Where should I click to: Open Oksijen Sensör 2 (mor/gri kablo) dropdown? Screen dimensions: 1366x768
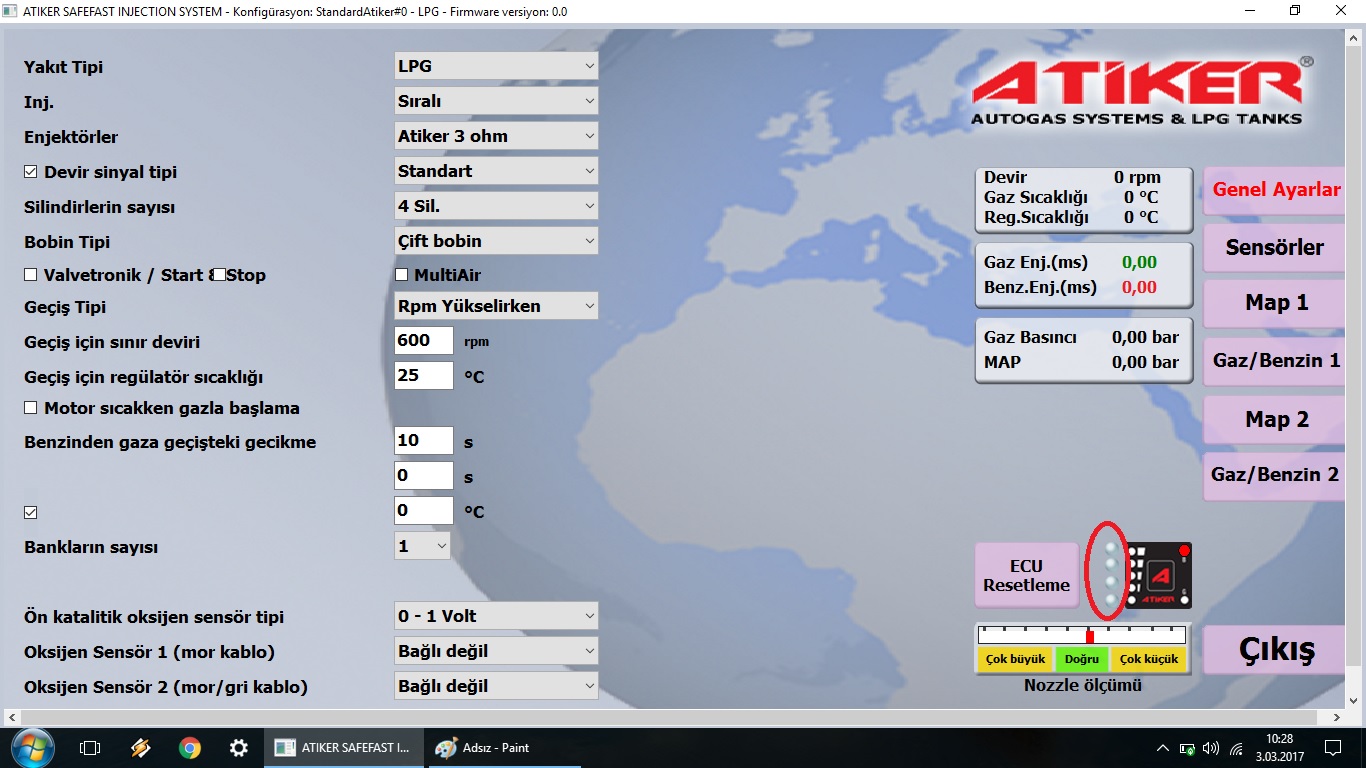click(x=497, y=686)
